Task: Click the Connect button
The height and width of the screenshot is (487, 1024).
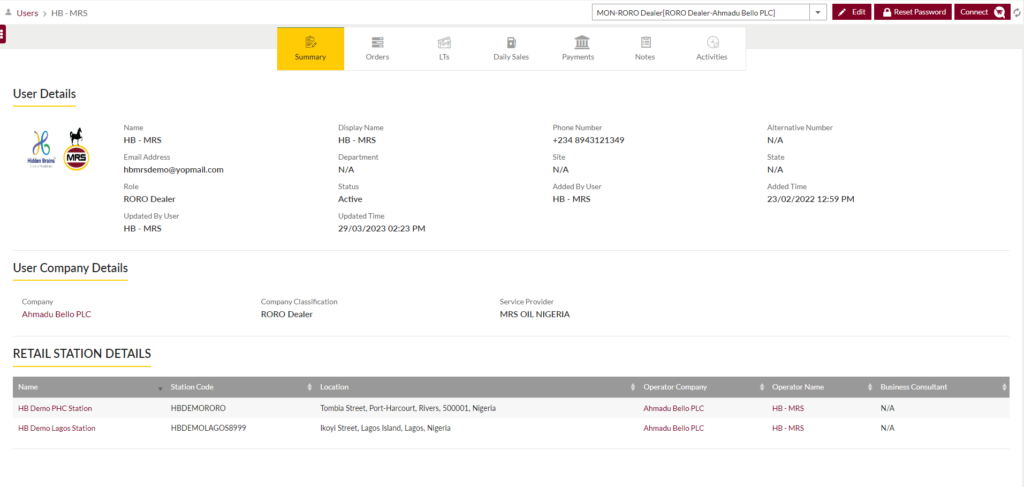Action: coord(982,12)
